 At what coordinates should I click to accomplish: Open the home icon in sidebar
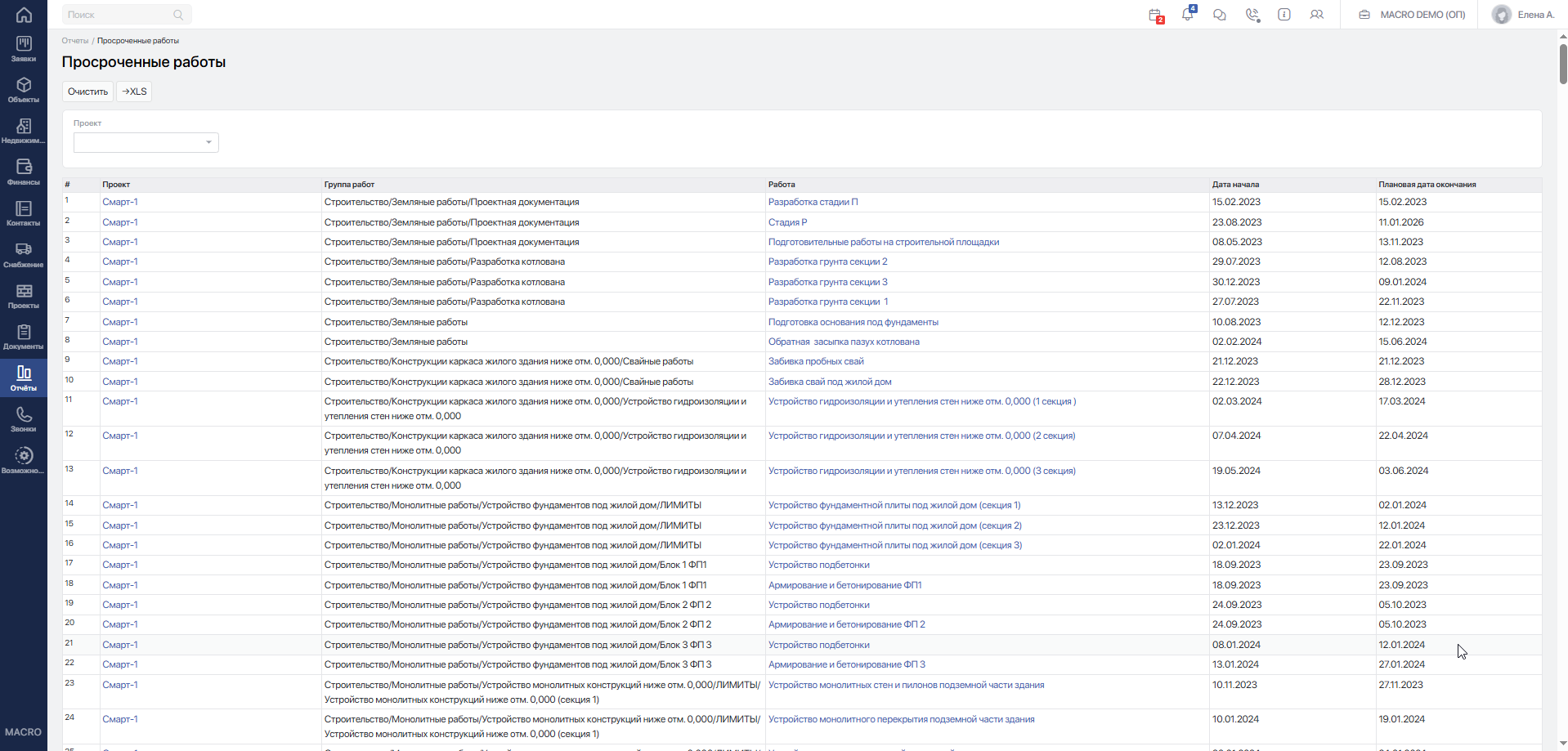[x=24, y=15]
